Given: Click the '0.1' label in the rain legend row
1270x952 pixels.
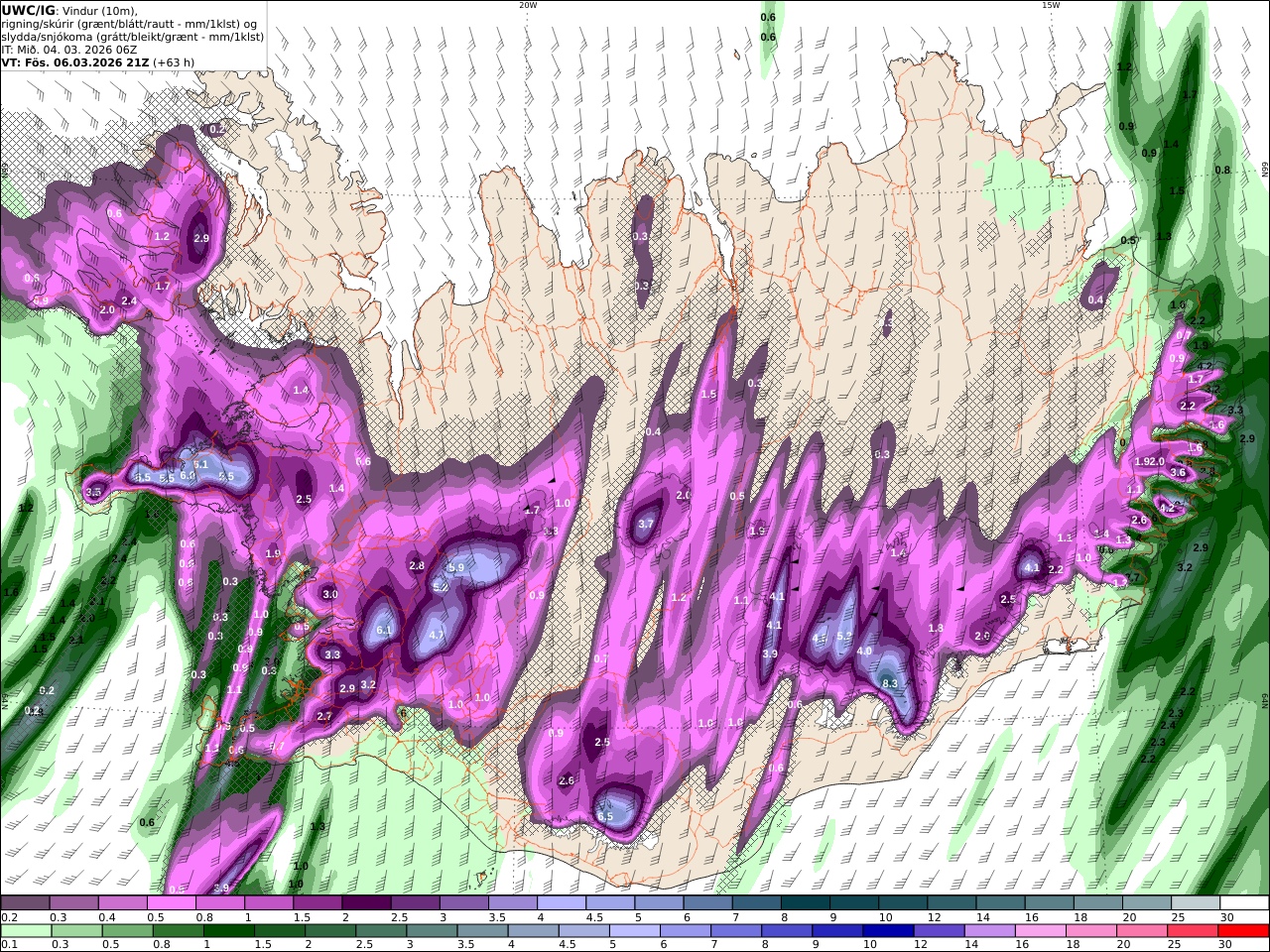Looking at the screenshot, I should [x=8, y=945].
